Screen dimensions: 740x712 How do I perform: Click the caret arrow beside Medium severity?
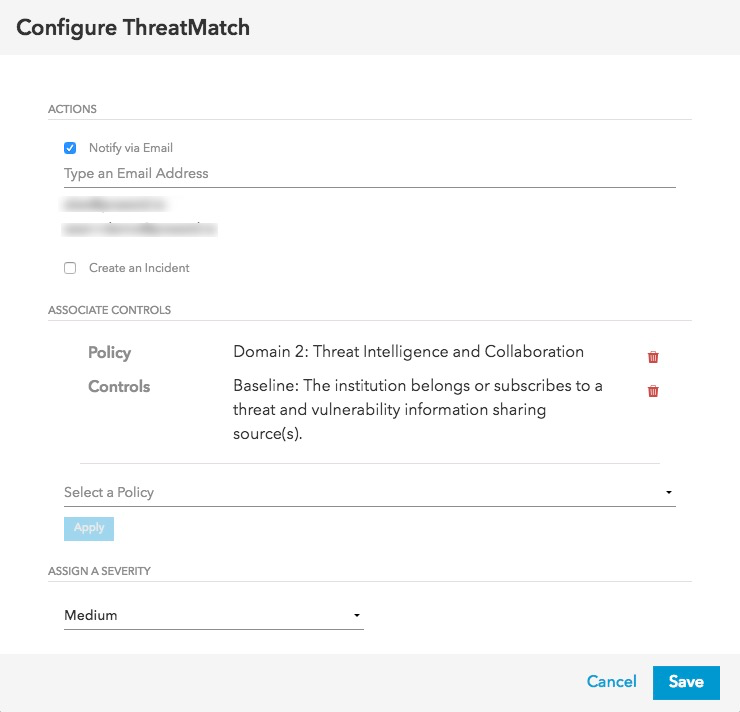357,616
